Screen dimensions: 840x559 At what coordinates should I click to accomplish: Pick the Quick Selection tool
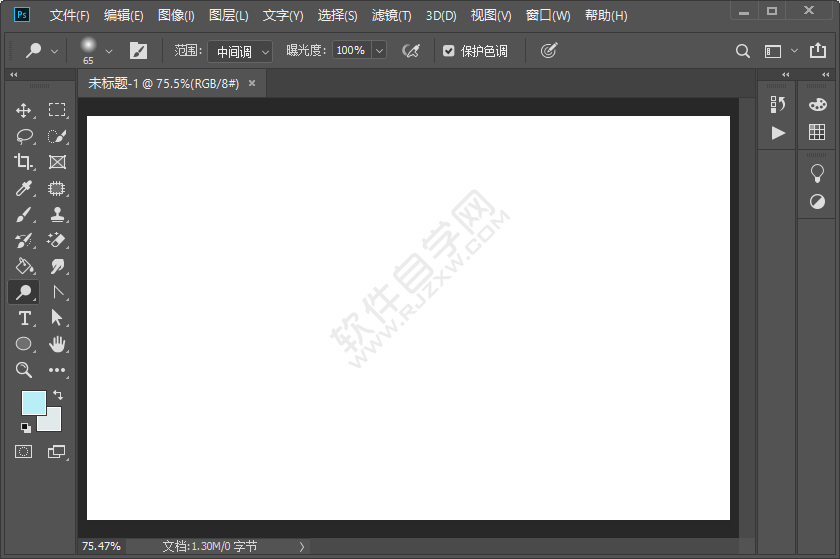coord(57,136)
